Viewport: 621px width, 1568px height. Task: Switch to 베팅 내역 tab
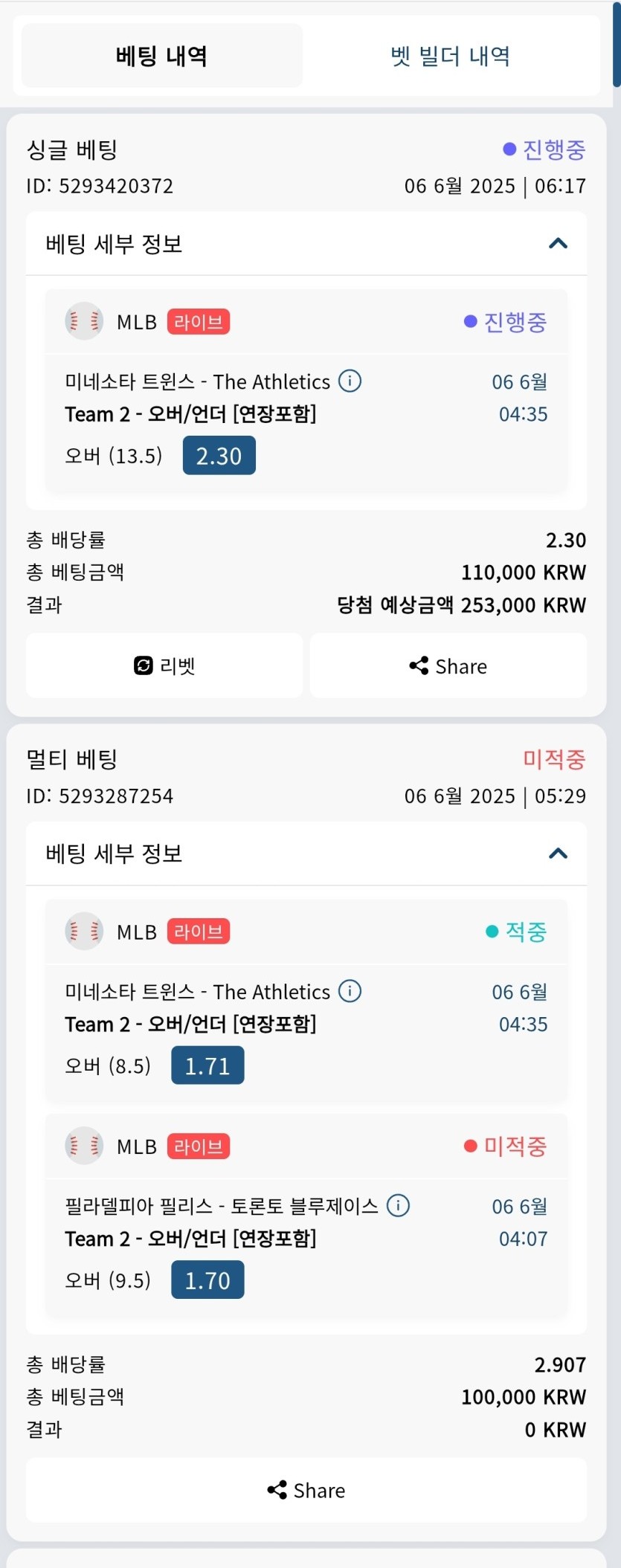pos(162,56)
